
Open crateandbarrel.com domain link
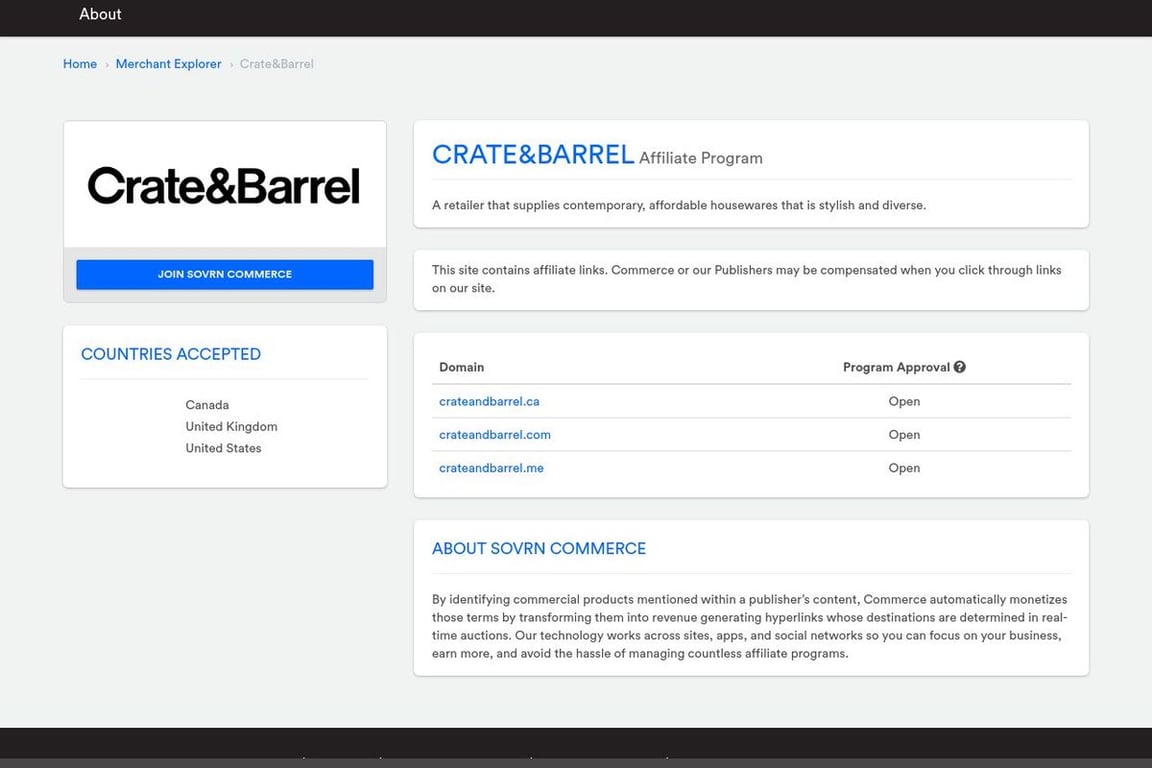(x=494, y=434)
